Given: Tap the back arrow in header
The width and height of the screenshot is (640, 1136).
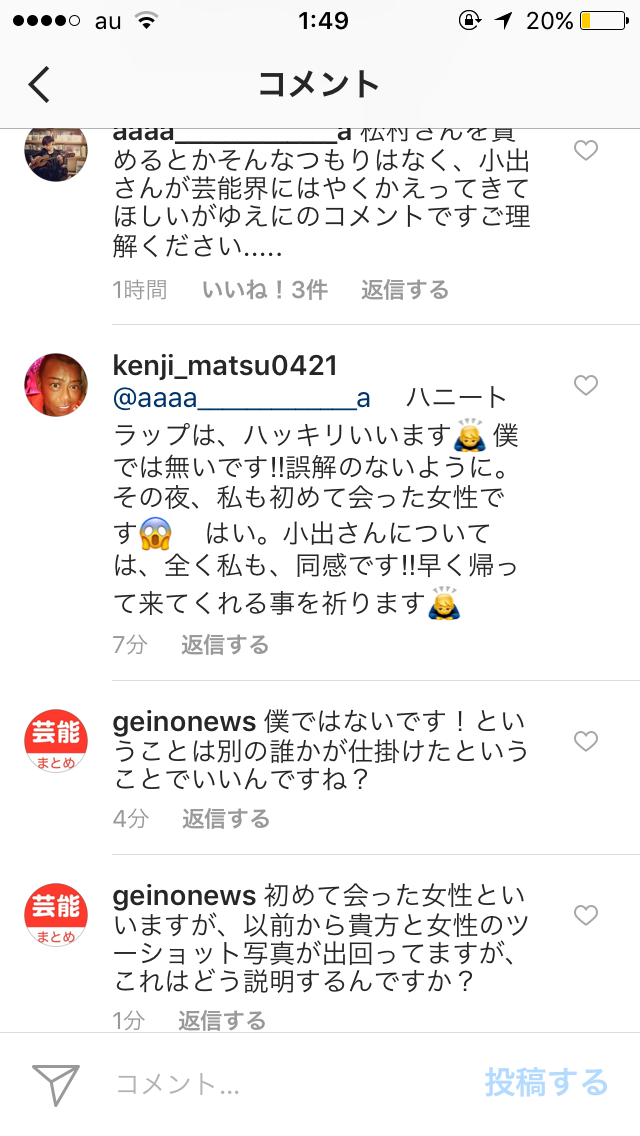Looking at the screenshot, I should 39,85.
